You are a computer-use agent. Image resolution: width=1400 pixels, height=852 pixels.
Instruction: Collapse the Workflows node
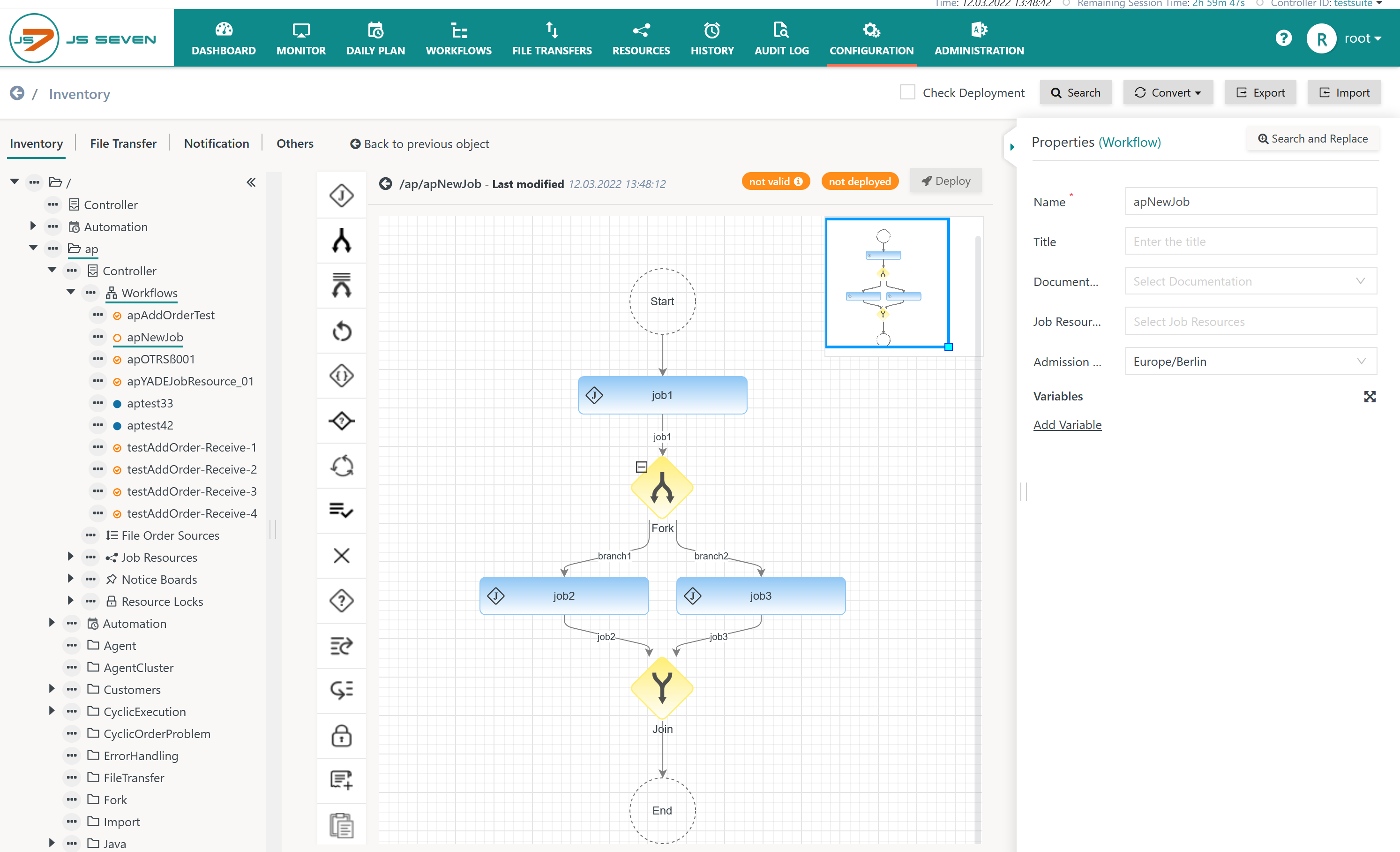(x=70, y=292)
